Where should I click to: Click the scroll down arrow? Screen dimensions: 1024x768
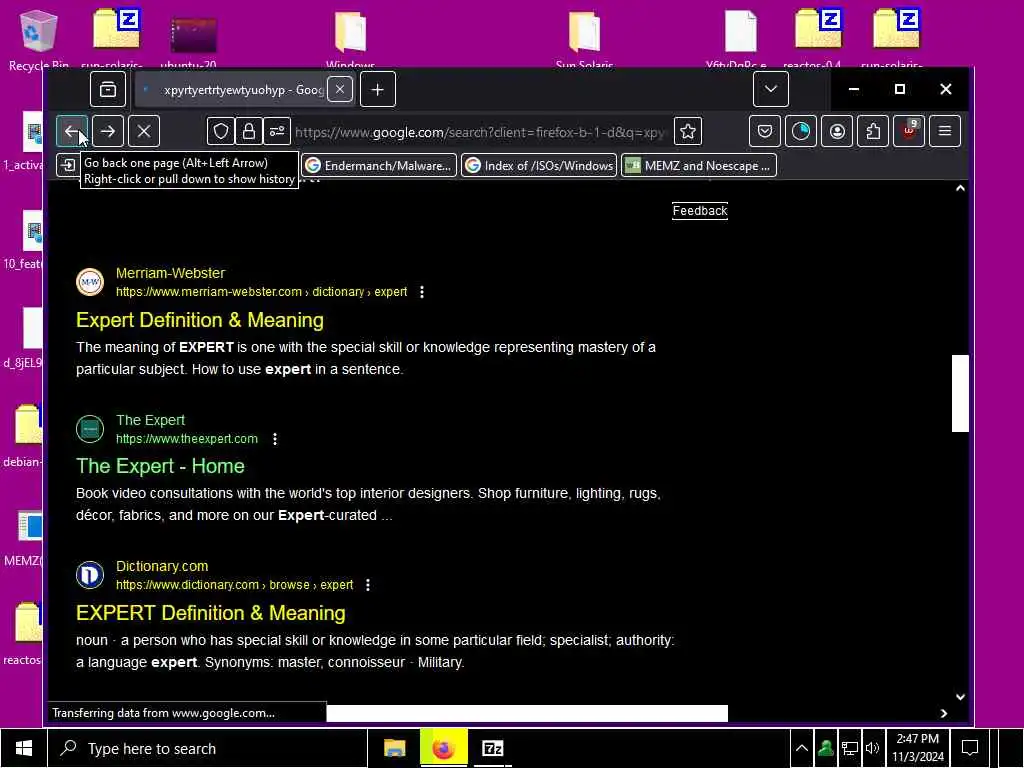(x=960, y=697)
